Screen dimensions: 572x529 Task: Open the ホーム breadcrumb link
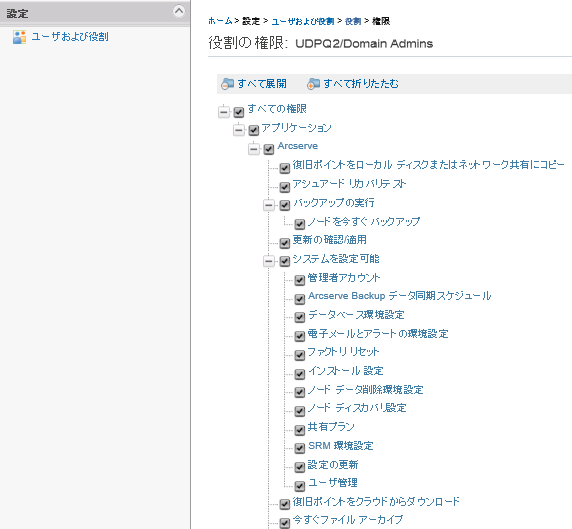[x=220, y=21]
